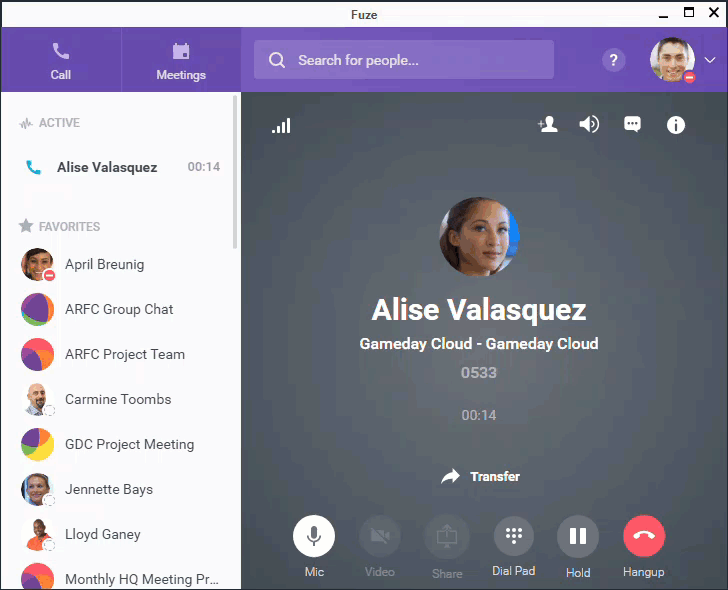728x590 pixels.
Task: Click Carmine Toombs' avatar picture
Action: click(x=38, y=399)
